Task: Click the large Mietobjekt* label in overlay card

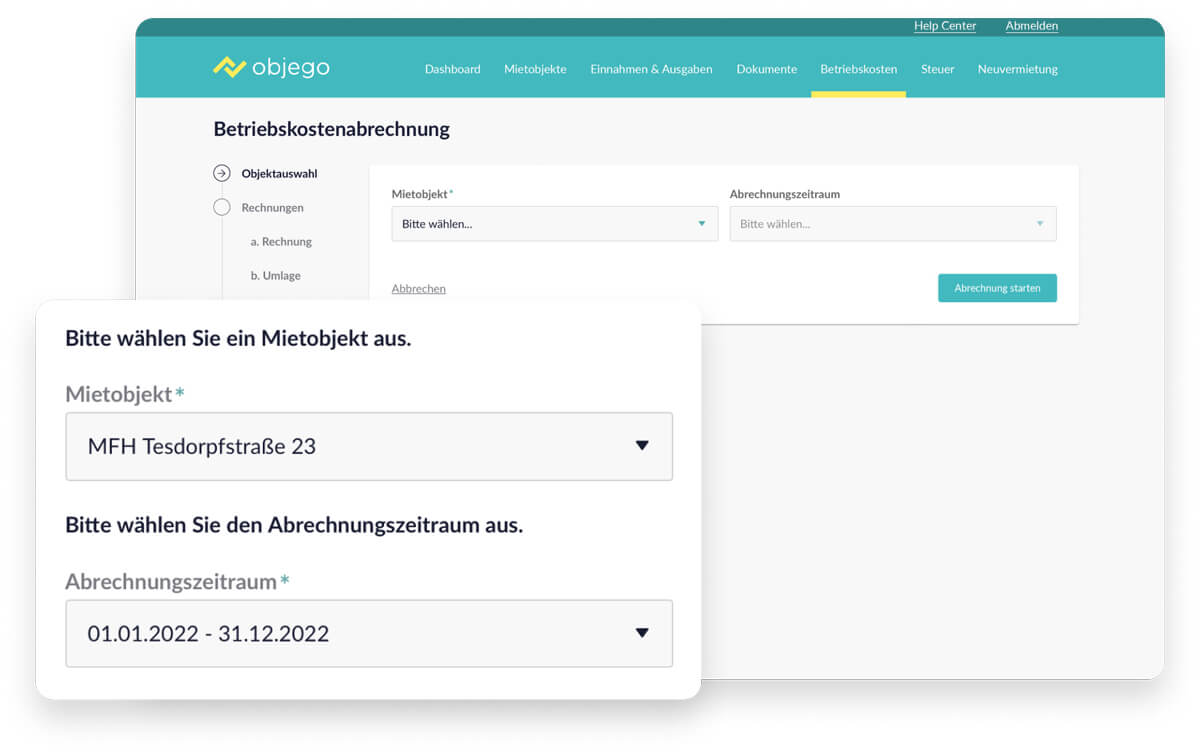Action: [x=125, y=394]
